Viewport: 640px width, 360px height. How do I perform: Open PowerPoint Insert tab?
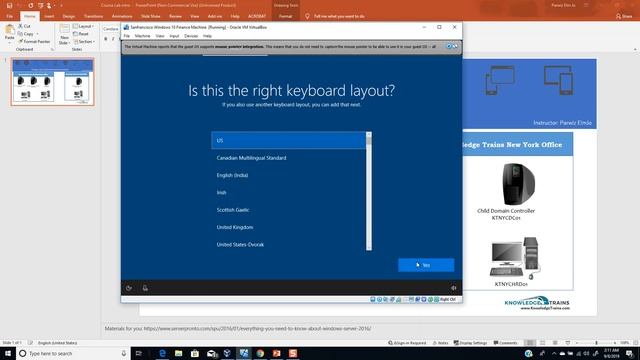[x=49, y=16]
